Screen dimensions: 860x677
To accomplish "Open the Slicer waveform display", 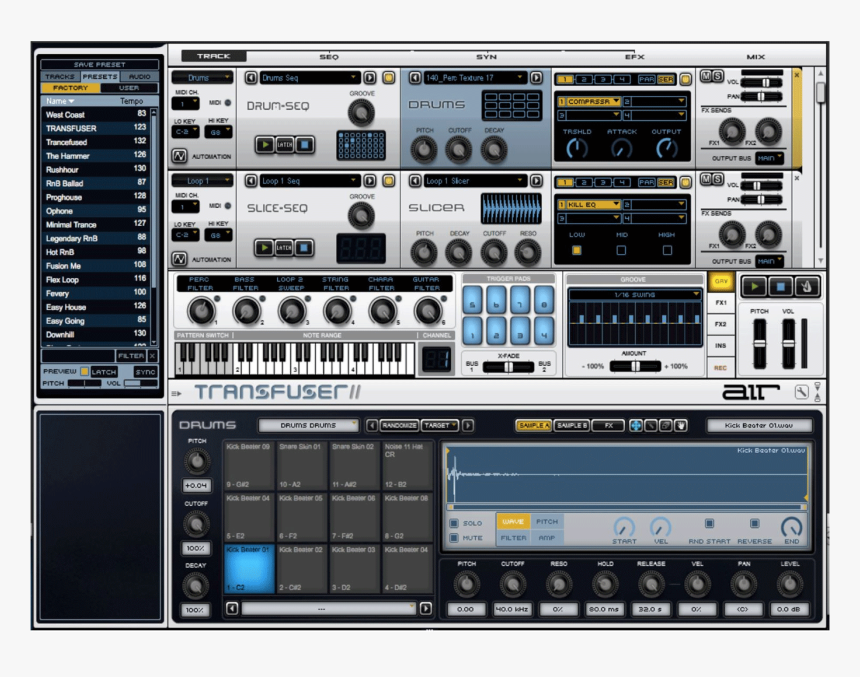I will (x=511, y=208).
